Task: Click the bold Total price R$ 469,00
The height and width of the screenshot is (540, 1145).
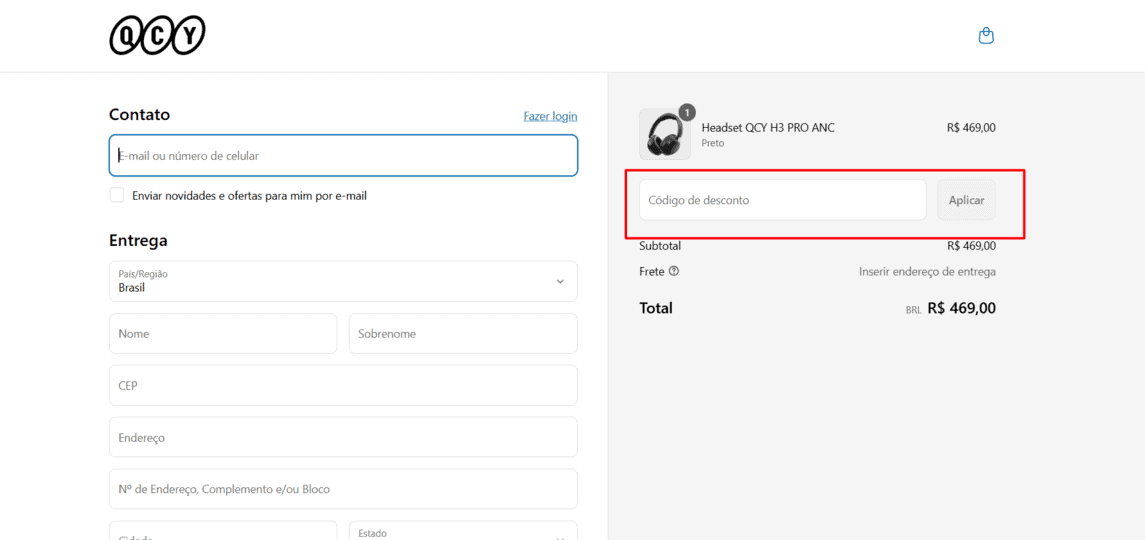Action: pyautogui.click(x=961, y=308)
